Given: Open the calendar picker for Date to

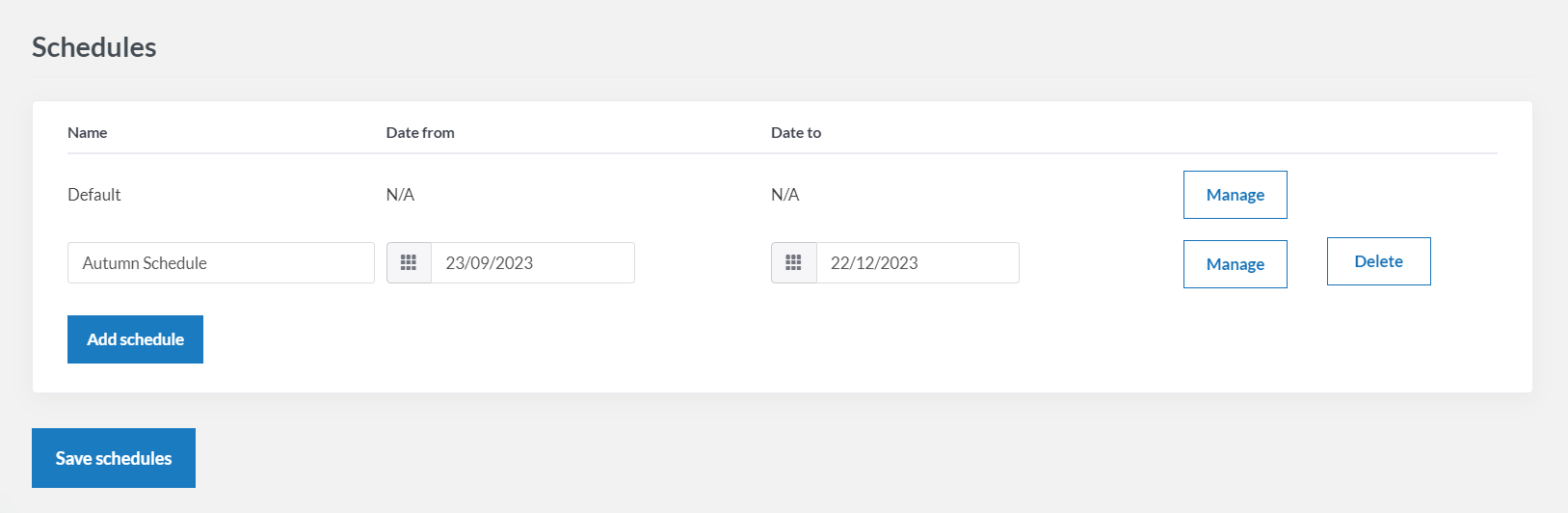Looking at the screenshot, I should 793,262.
